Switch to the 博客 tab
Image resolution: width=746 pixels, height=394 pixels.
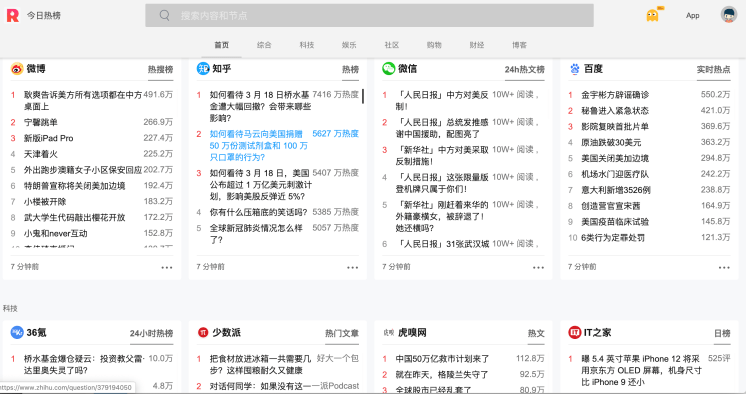(x=519, y=45)
